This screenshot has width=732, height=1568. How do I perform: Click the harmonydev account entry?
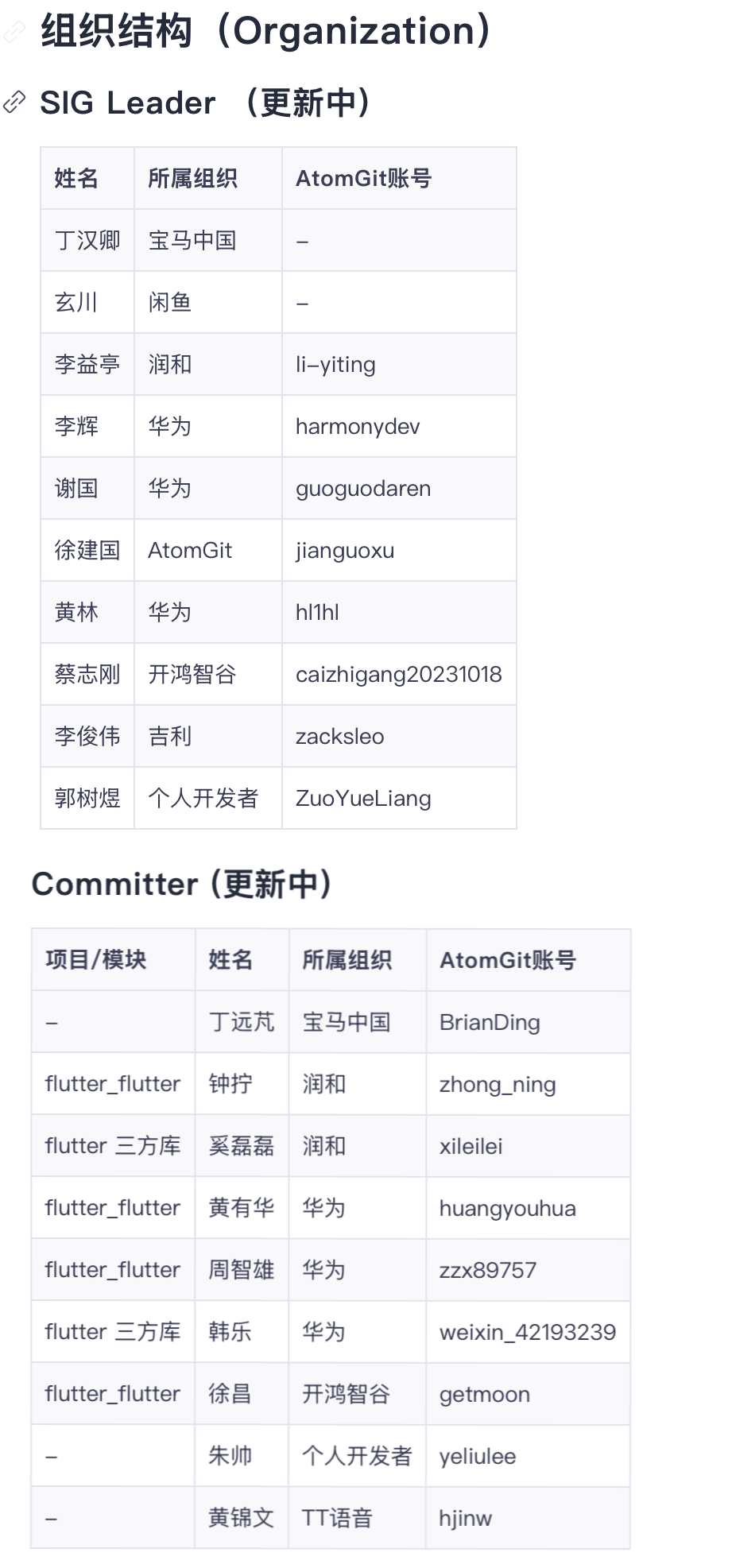tap(358, 427)
